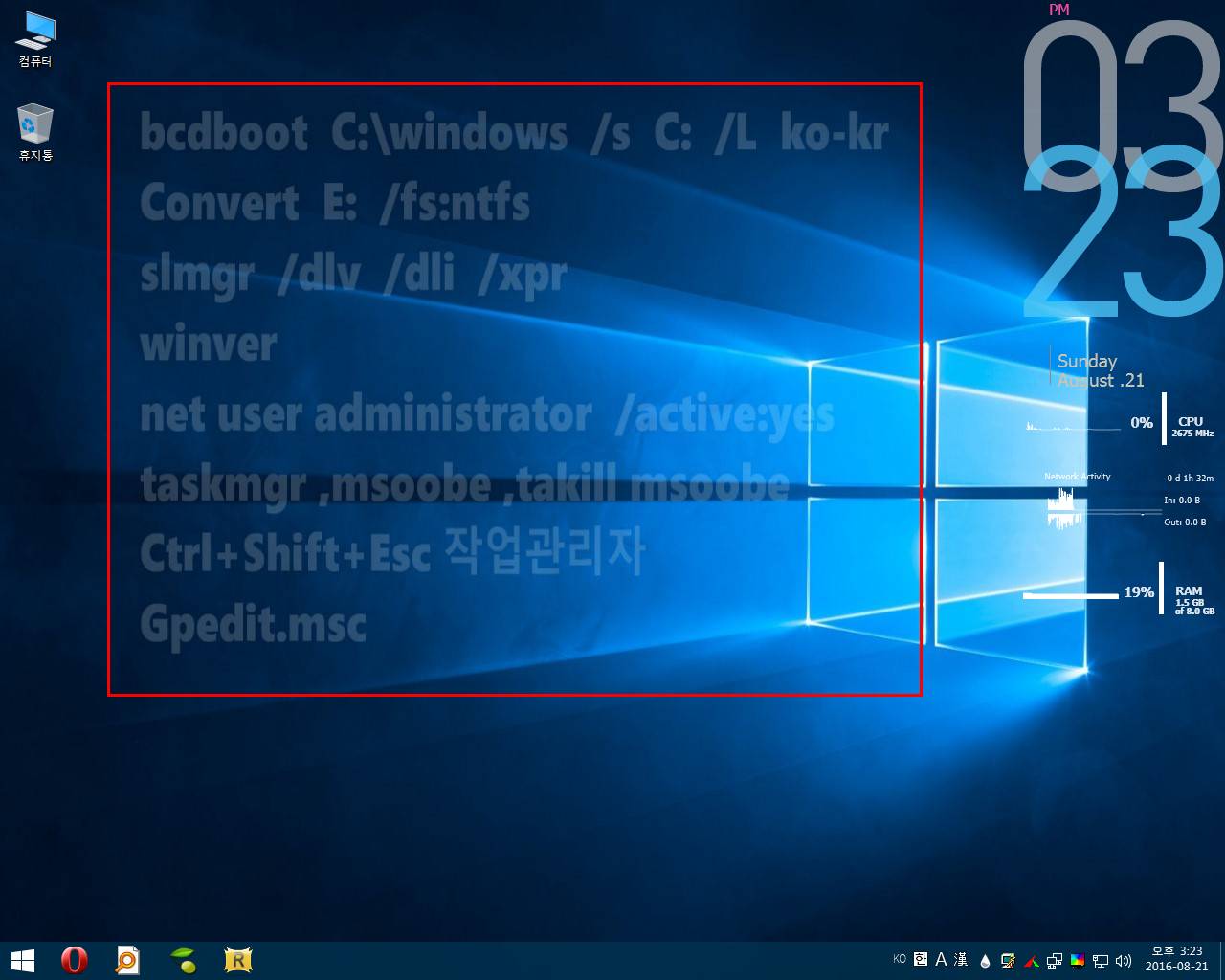Screen dimensions: 1225x980
Task: Click the Sunday August .21 date widget
Action: point(1101,370)
